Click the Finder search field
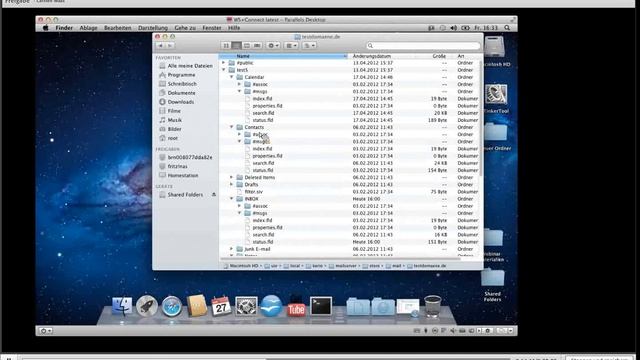This screenshot has width=640, height=360. 423,46
